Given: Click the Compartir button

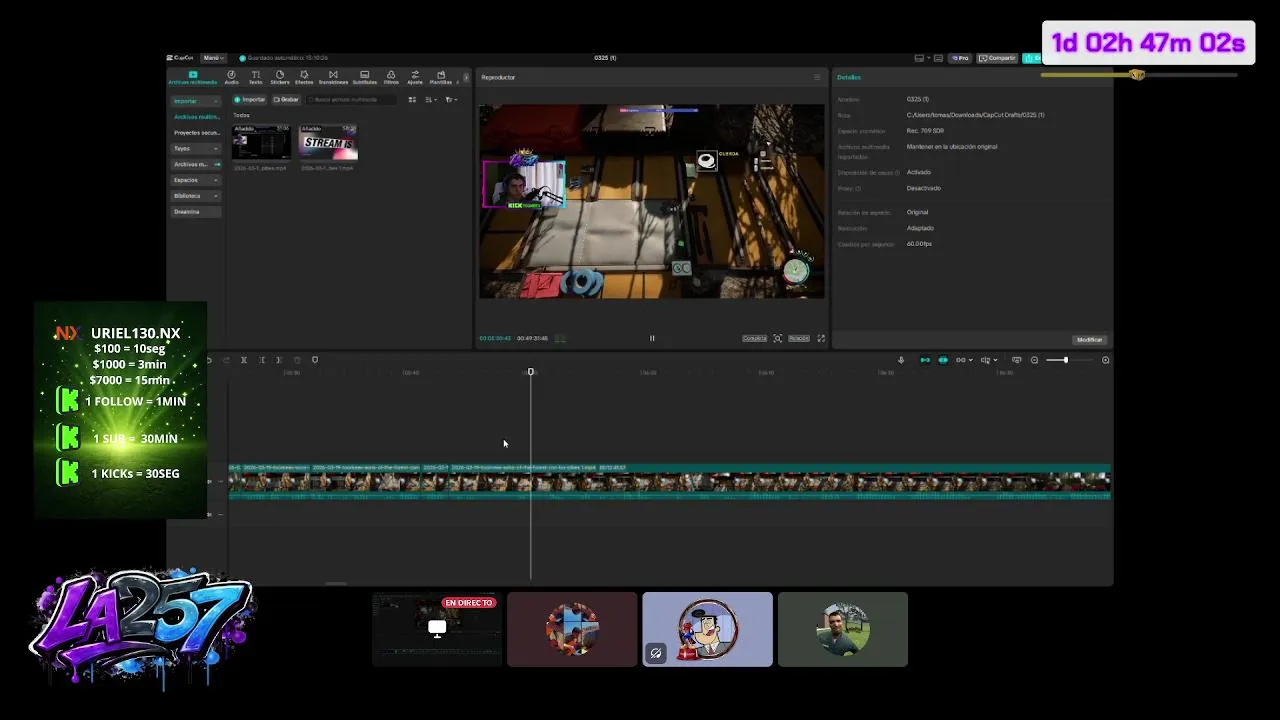Looking at the screenshot, I should pos(997,58).
